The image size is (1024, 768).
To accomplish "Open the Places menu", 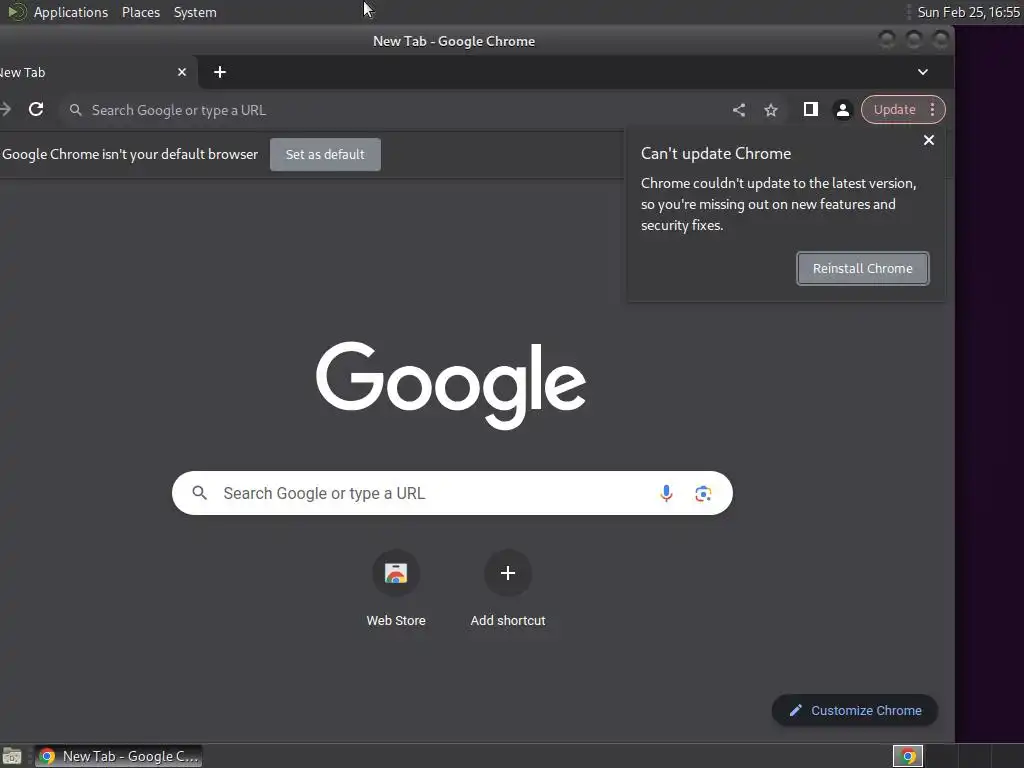I will (x=140, y=12).
